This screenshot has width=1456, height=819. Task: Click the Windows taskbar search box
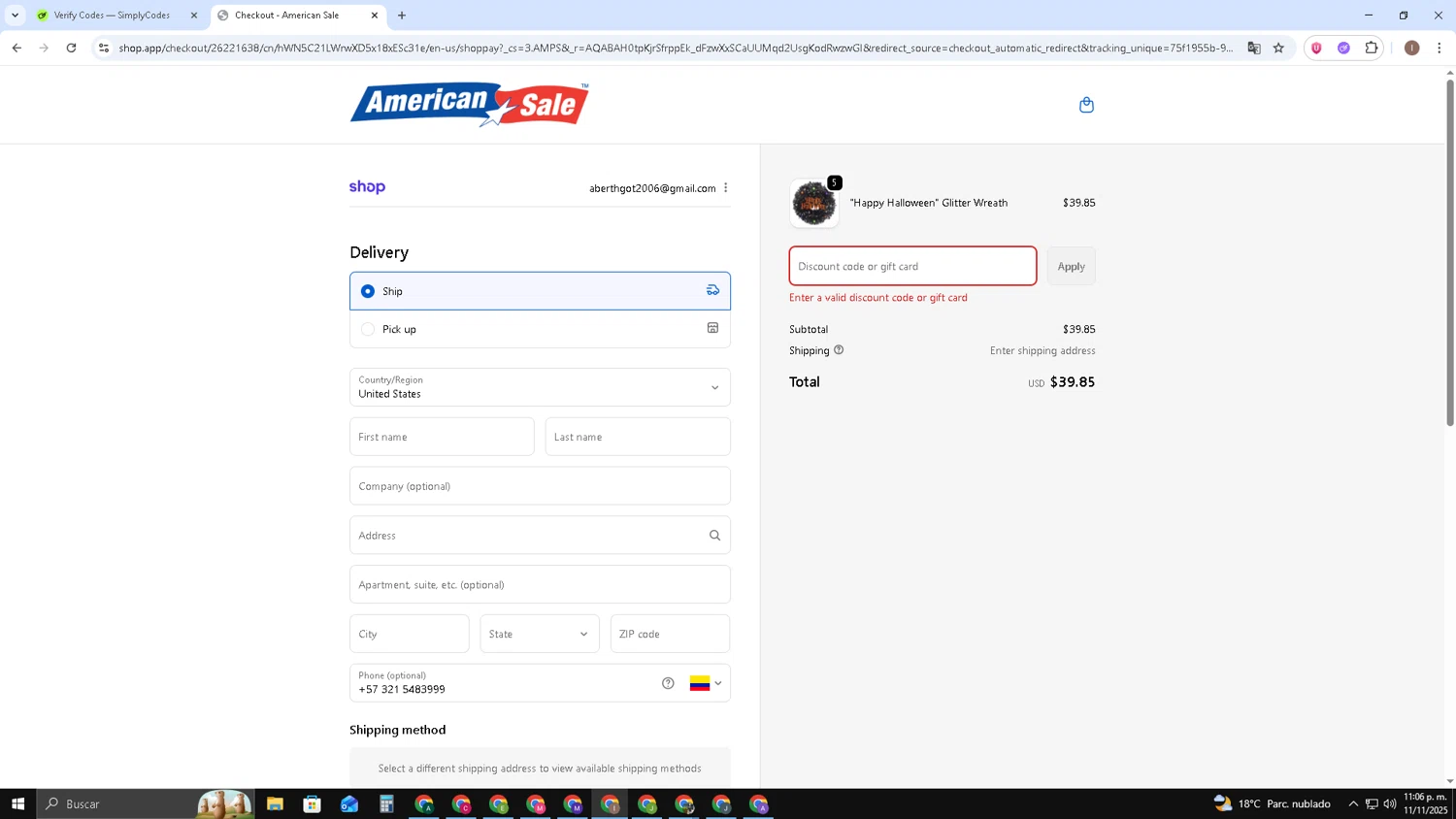coord(146,803)
